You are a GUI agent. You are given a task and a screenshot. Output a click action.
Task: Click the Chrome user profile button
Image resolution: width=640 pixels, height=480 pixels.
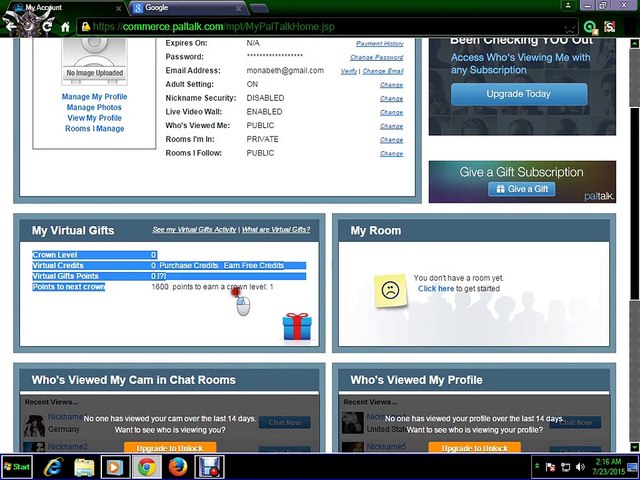coord(568,5)
